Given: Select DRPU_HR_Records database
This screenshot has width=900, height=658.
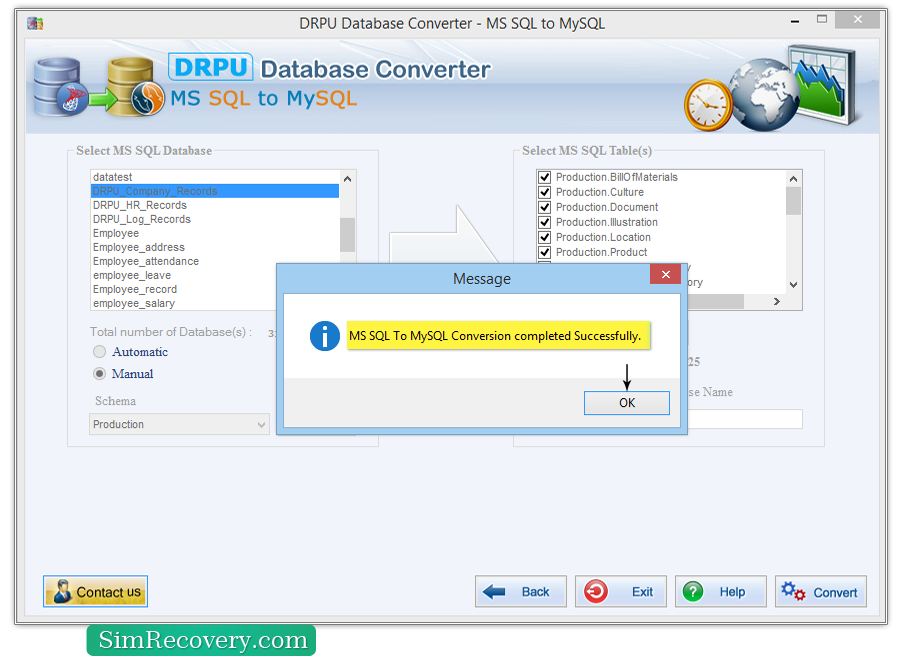Looking at the screenshot, I should (215, 205).
